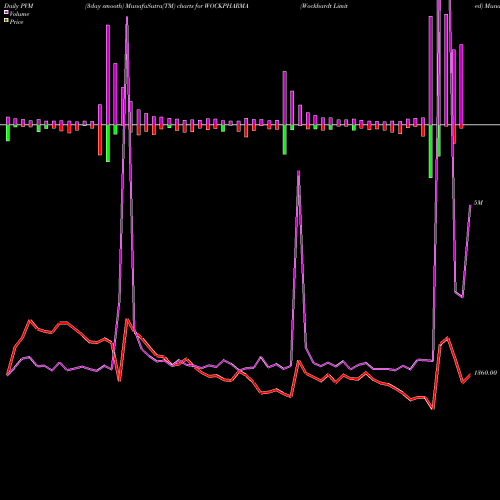Click the Price legend color swatch
Screen dimensions: 500x500
(x=6, y=20)
